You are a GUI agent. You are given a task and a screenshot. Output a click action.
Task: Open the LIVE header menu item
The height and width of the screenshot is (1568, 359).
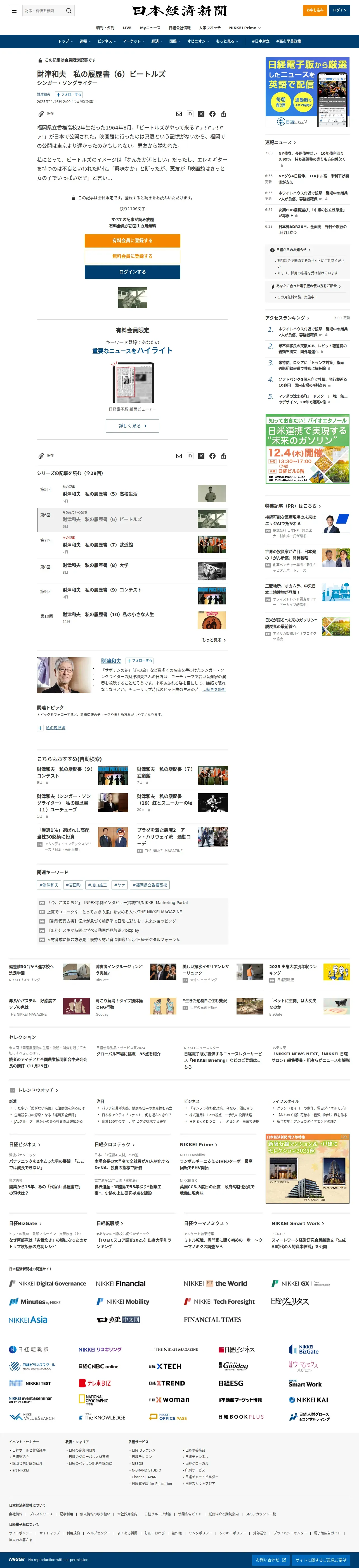tap(127, 28)
